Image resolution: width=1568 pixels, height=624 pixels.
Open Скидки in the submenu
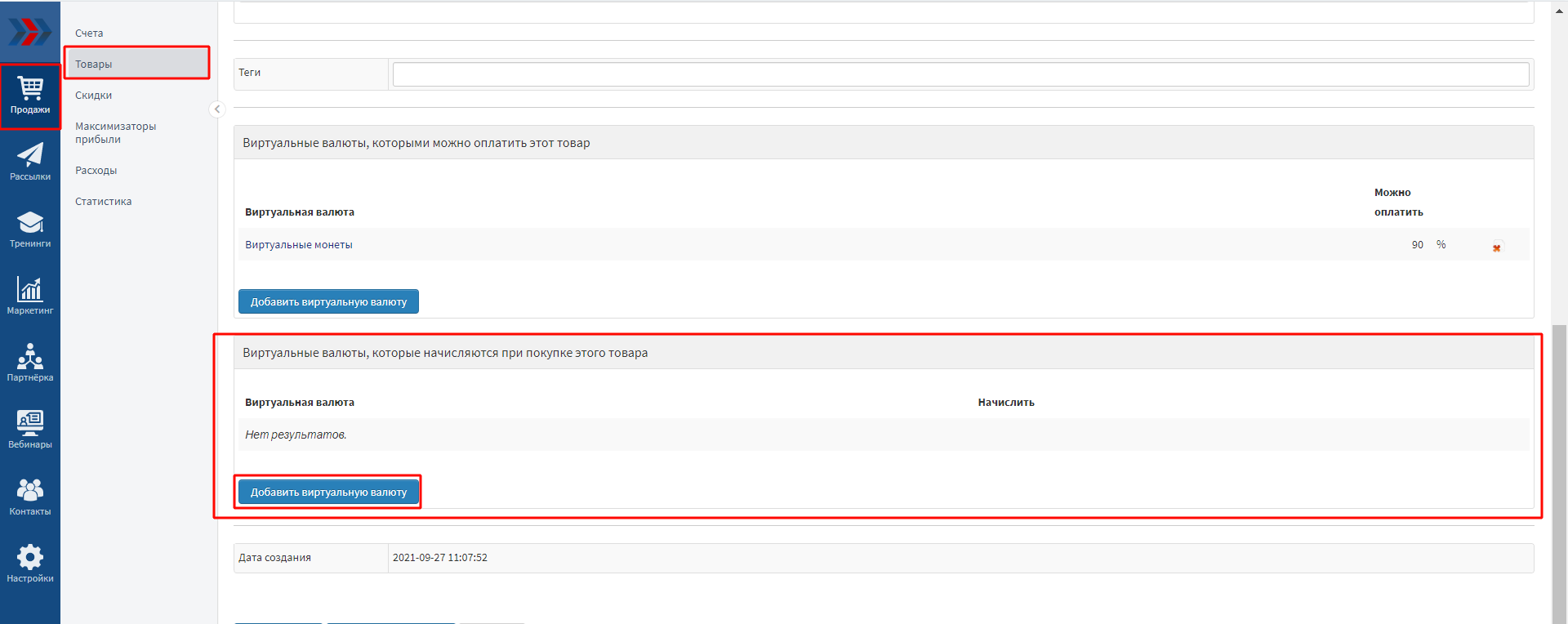pyautogui.click(x=94, y=96)
